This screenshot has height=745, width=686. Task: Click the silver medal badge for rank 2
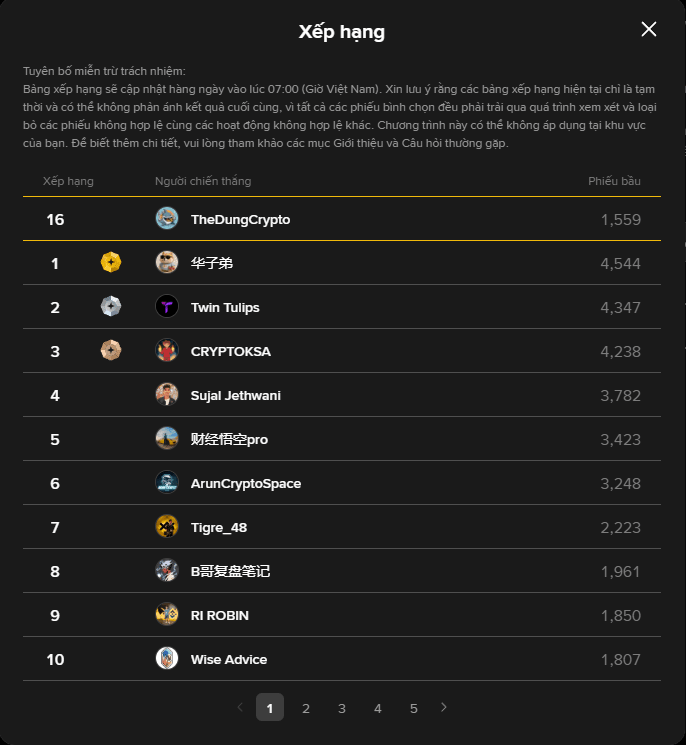click(x=111, y=307)
